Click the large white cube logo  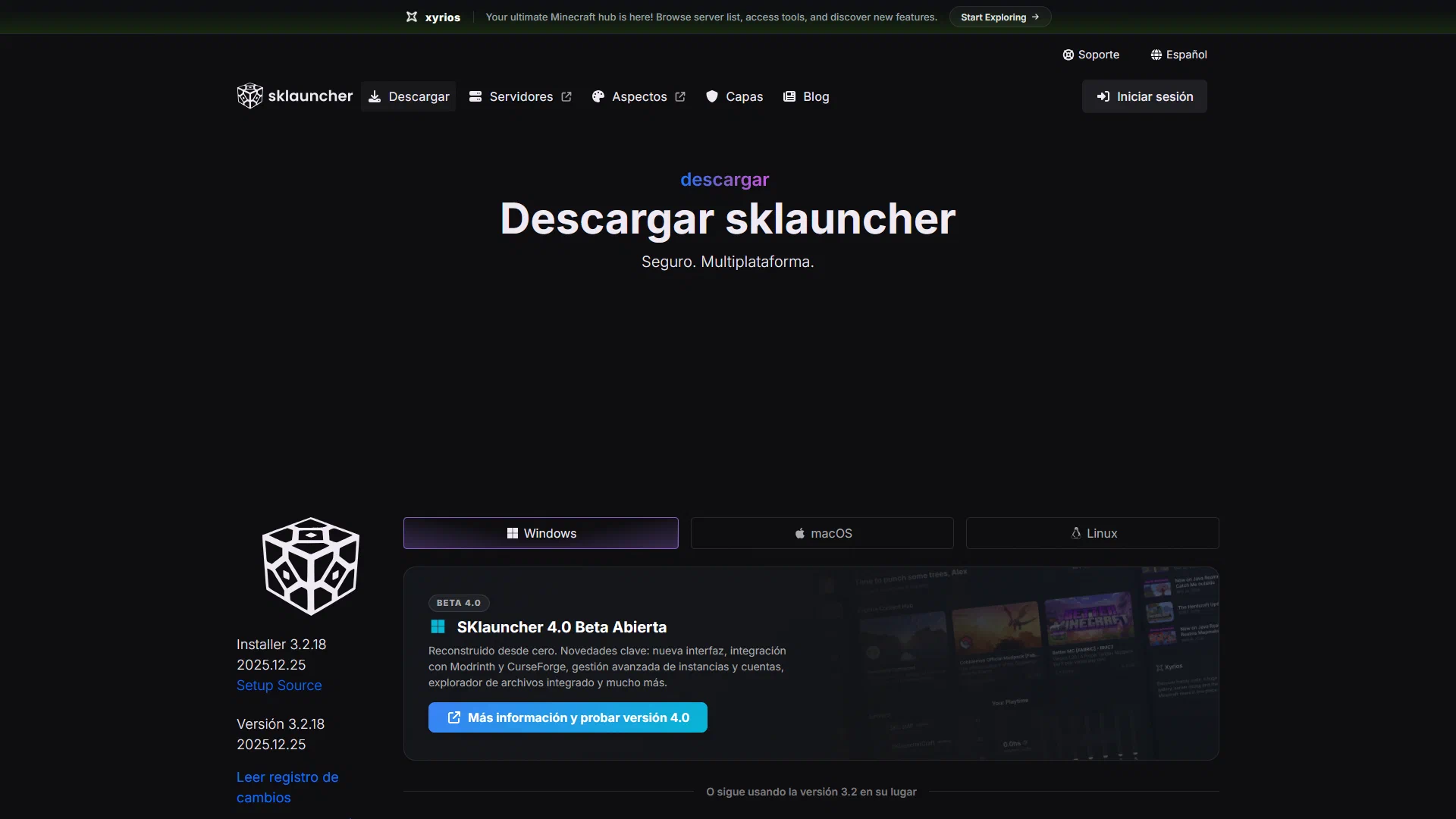311,566
